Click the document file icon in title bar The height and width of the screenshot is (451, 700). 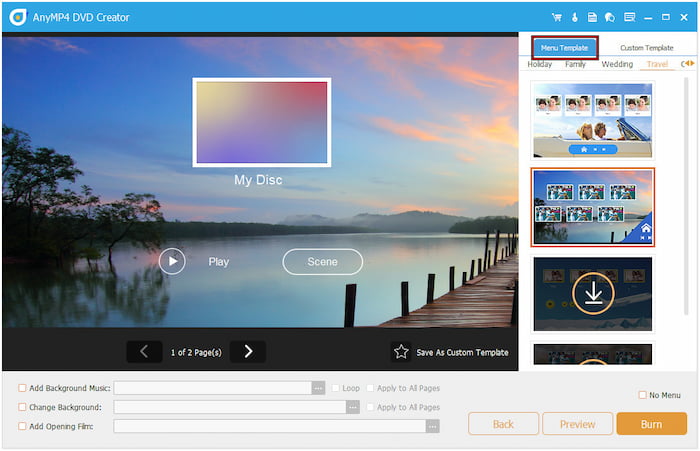593,17
